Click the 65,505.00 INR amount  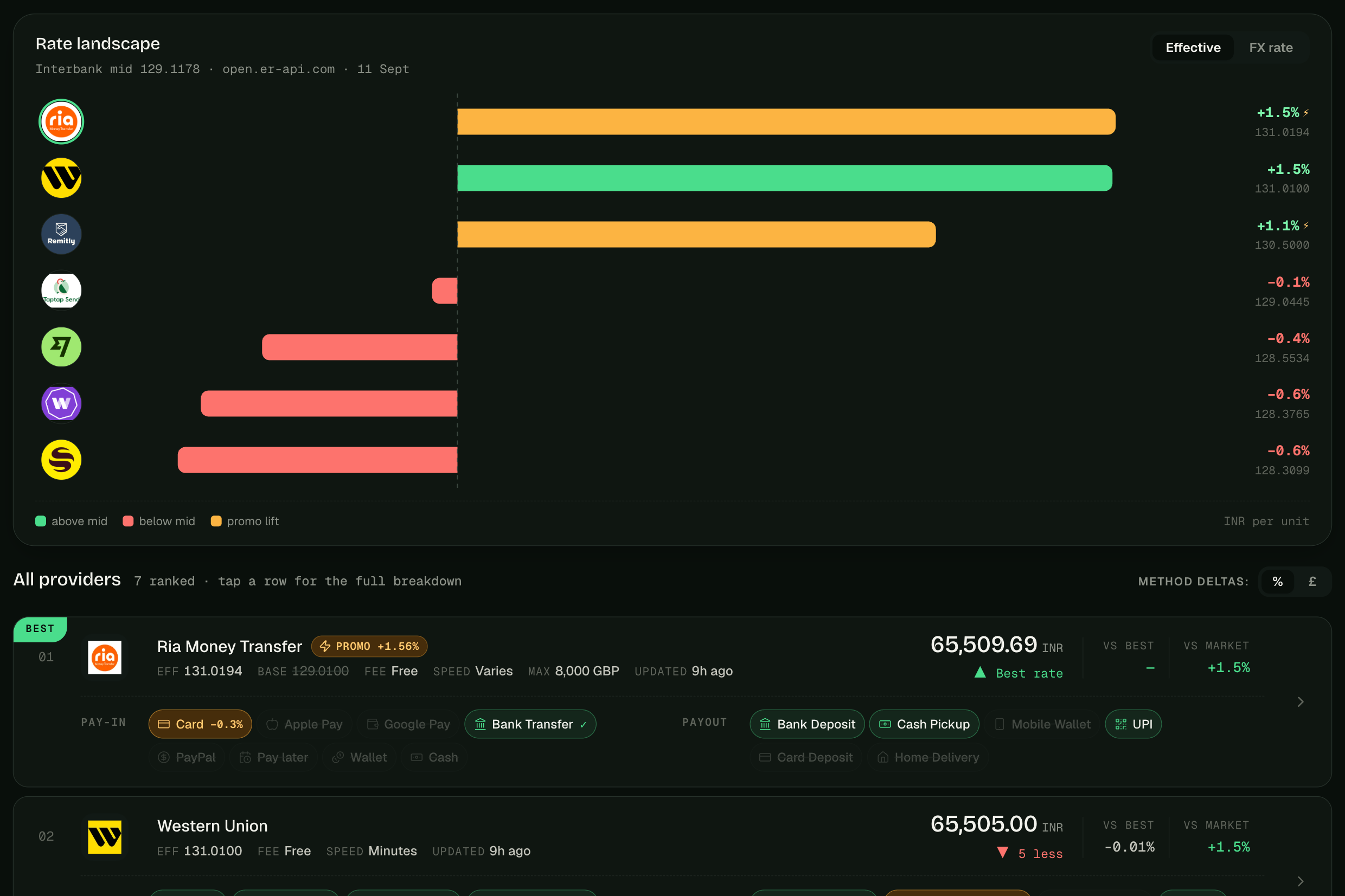996,824
